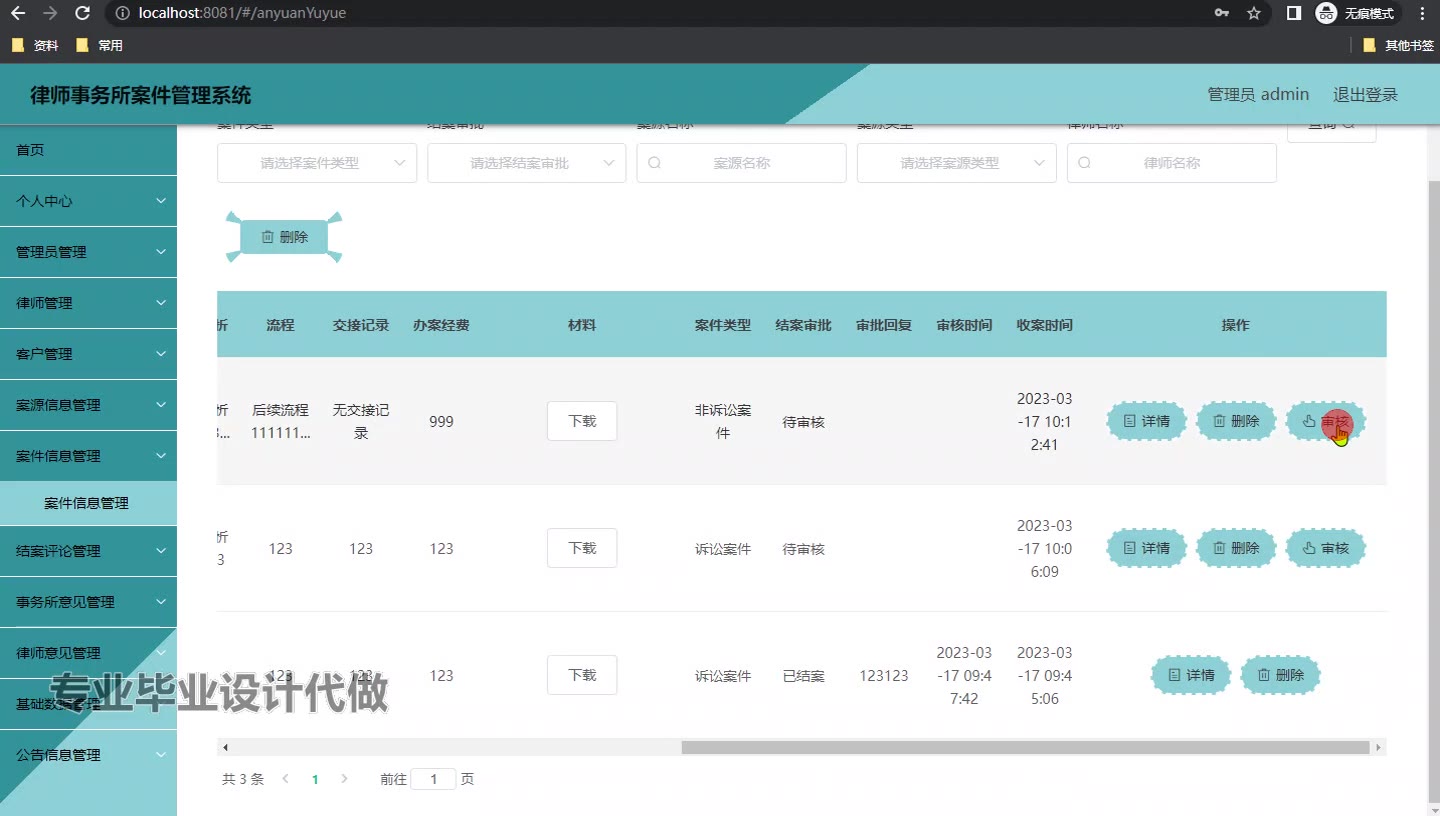Click the 管理员 admin user label
Image resolution: width=1440 pixels, height=816 pixels.
pos(1258,94)
